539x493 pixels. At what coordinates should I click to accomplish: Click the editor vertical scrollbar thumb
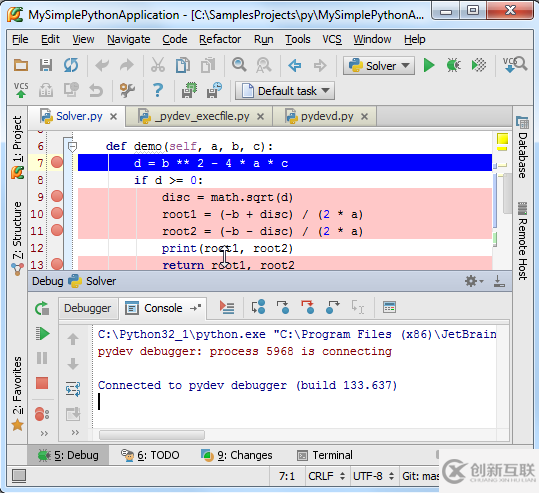pos(507,193)
